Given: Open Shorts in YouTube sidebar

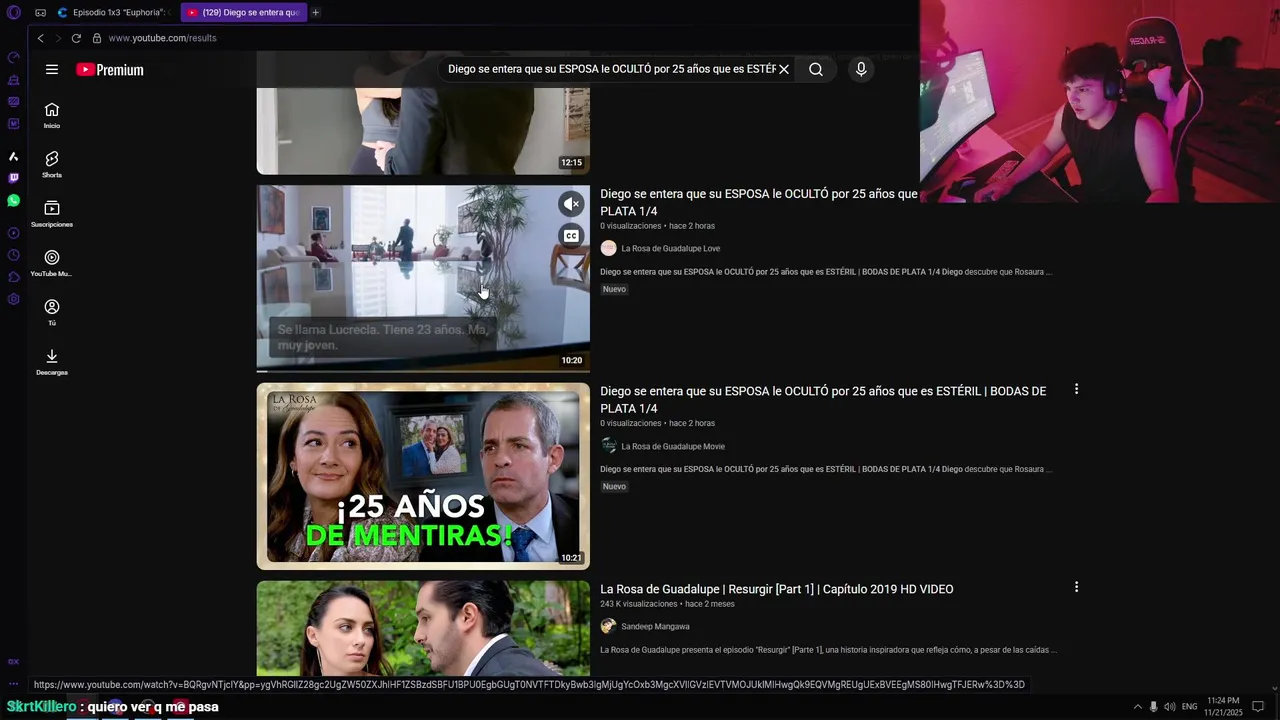Looking at the screenshot, I should (x=52, y=165).
